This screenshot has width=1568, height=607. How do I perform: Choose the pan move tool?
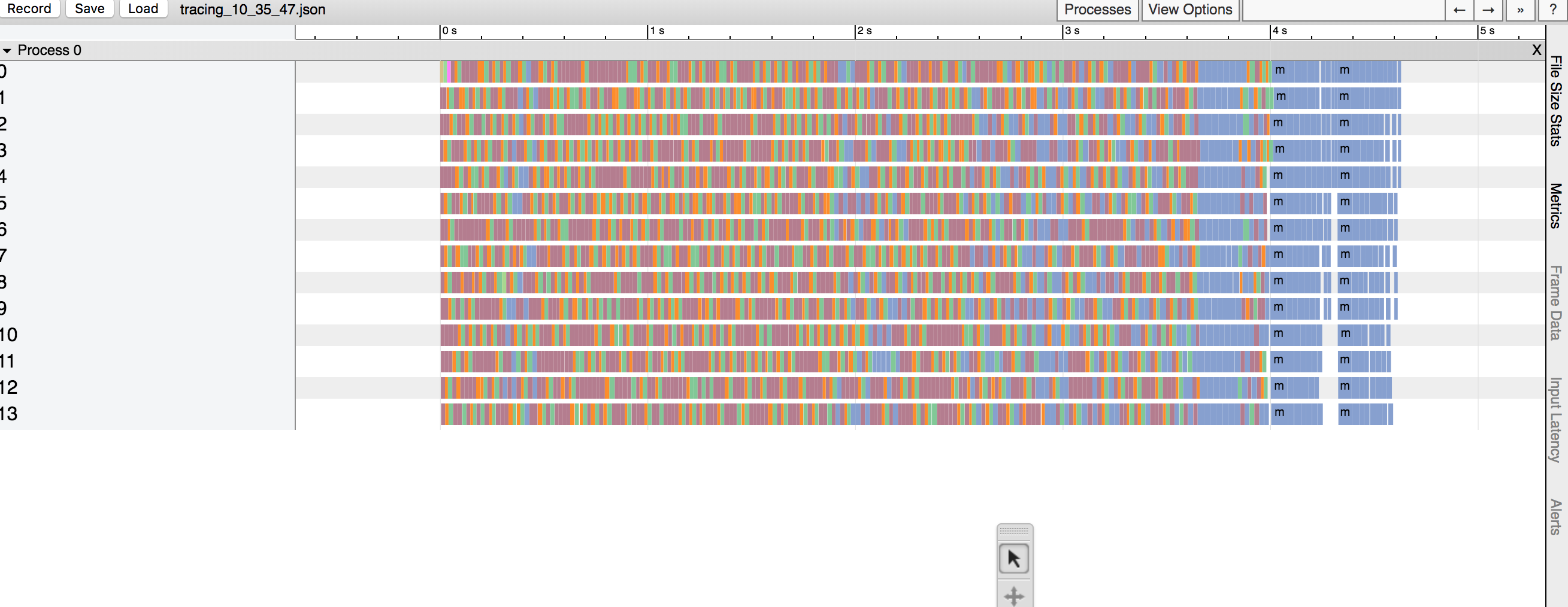[1013, 596]
